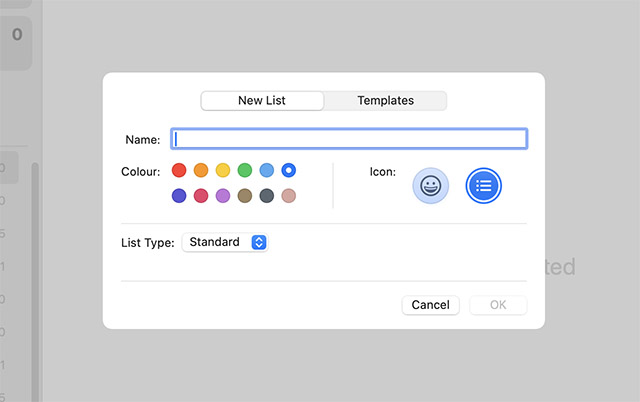640x402 pixels.
Task: Choose the light blue colour swatch
Action: pyautogui.click(x=267, y=171)
